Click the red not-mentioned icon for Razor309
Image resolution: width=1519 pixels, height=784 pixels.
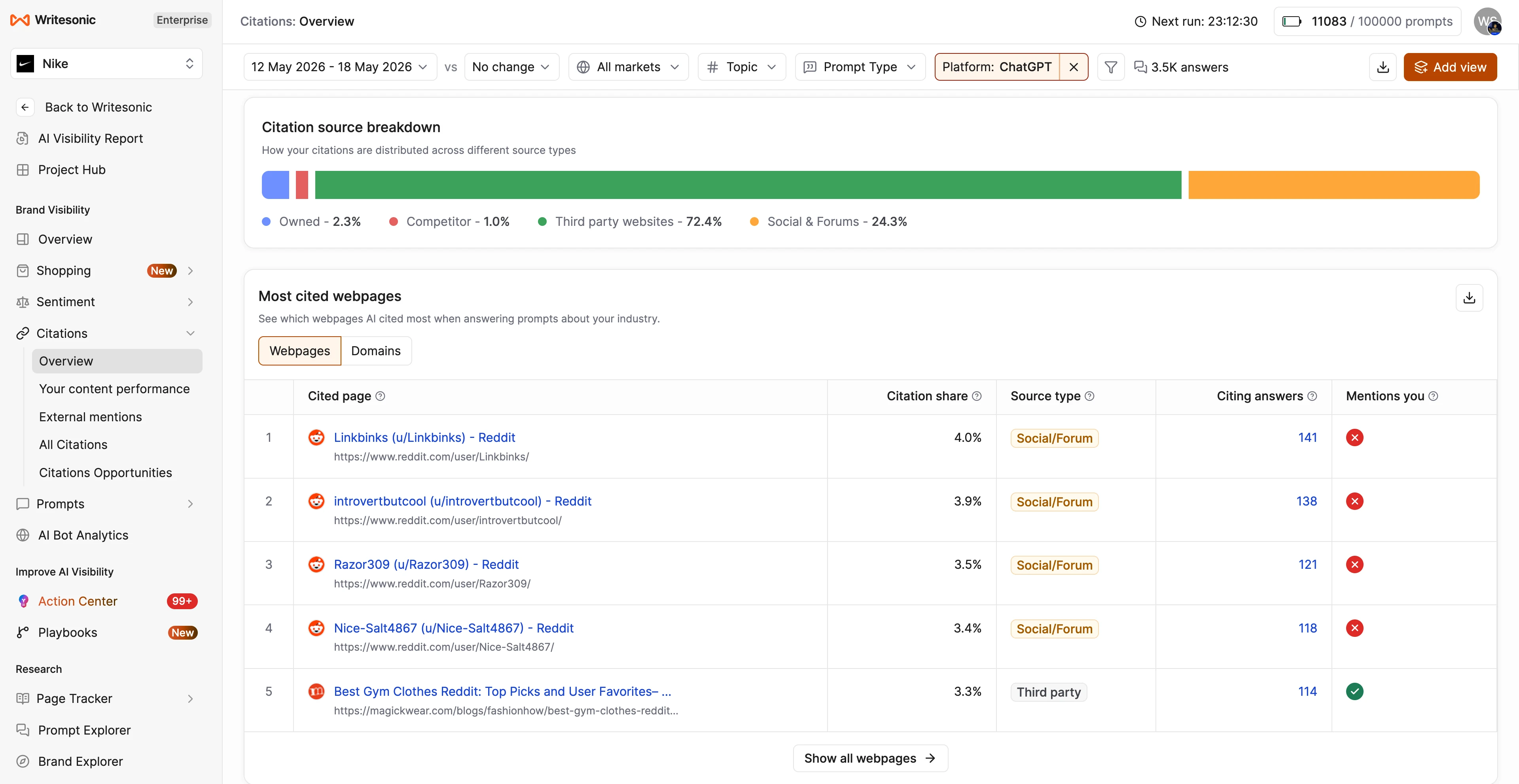click(1354, 565)
